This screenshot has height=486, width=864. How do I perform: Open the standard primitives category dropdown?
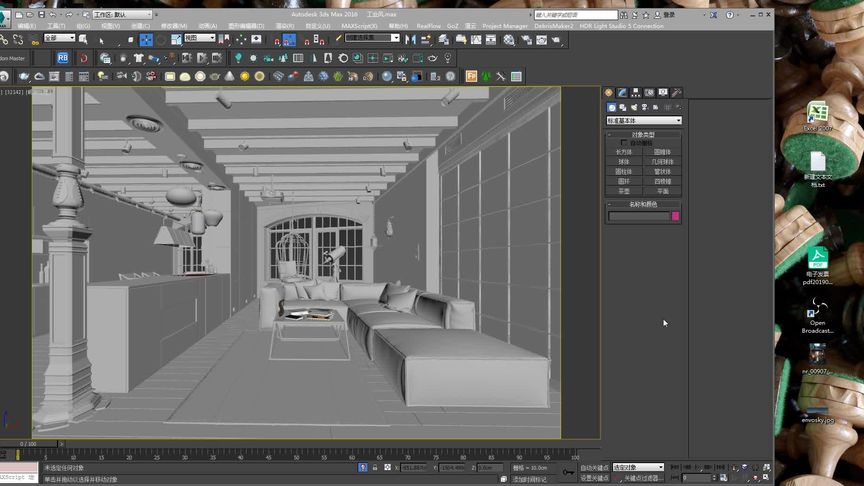[x=644, y=120]
